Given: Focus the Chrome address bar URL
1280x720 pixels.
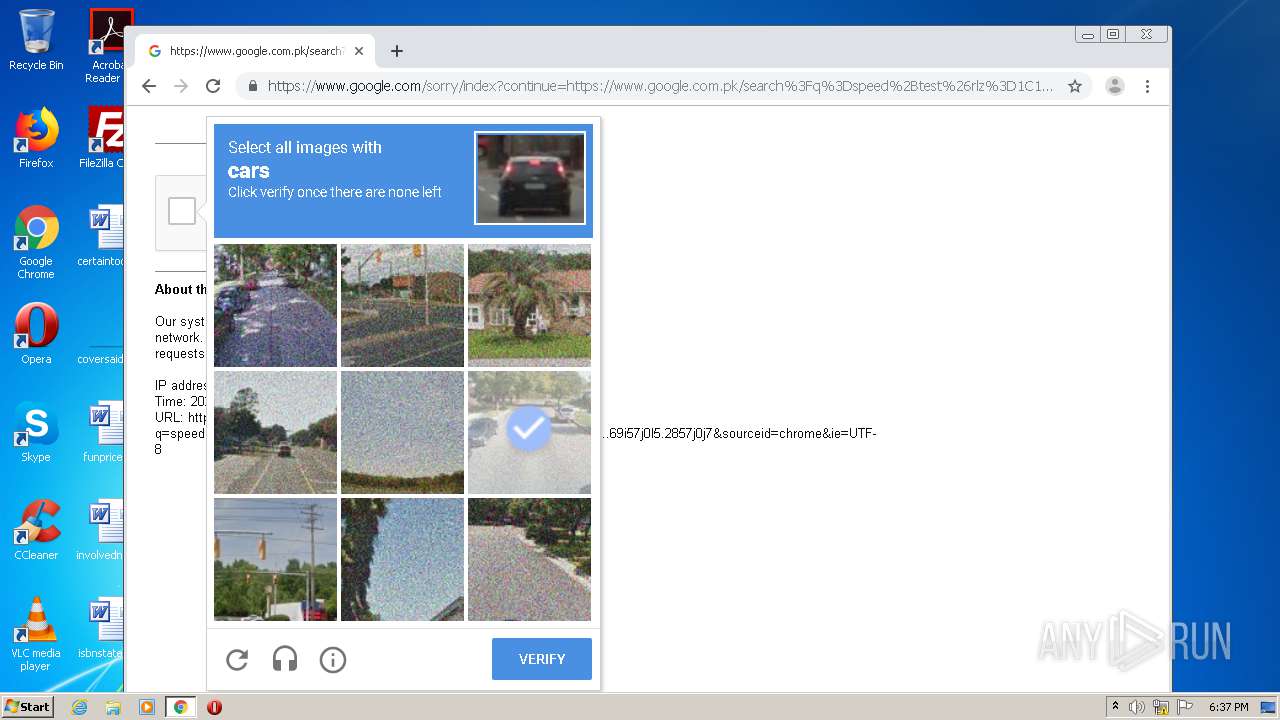Looking at the screenshot, I should coord(660,86).
